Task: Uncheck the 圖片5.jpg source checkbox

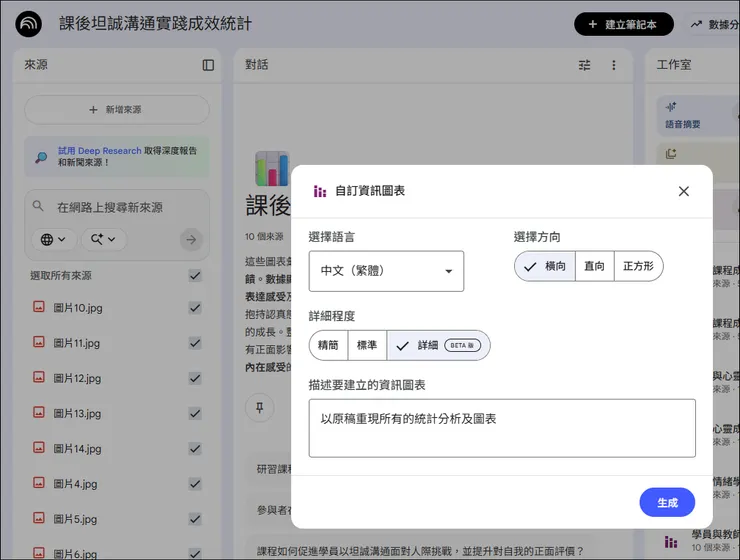Action: pyautogui.click(x=195, y=519)
